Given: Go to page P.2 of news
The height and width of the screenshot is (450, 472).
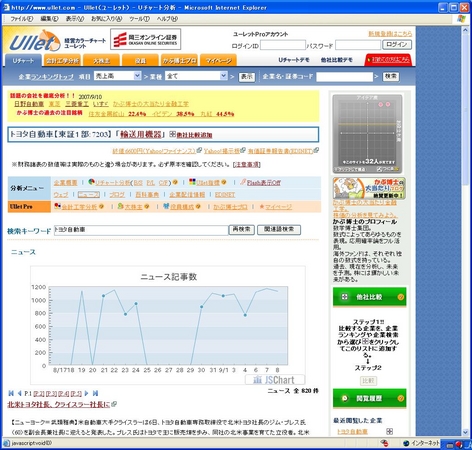Looking at the screenshot, I should (39, 394).
